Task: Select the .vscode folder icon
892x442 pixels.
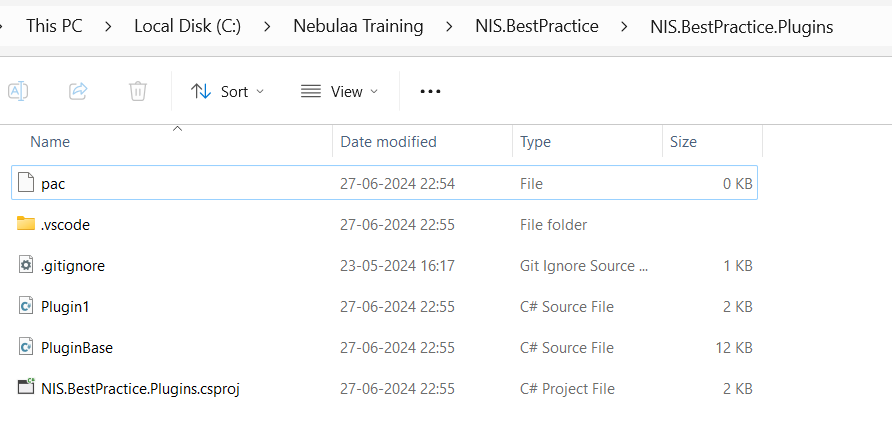Action: pyautogui.click(x=26, y=224)
